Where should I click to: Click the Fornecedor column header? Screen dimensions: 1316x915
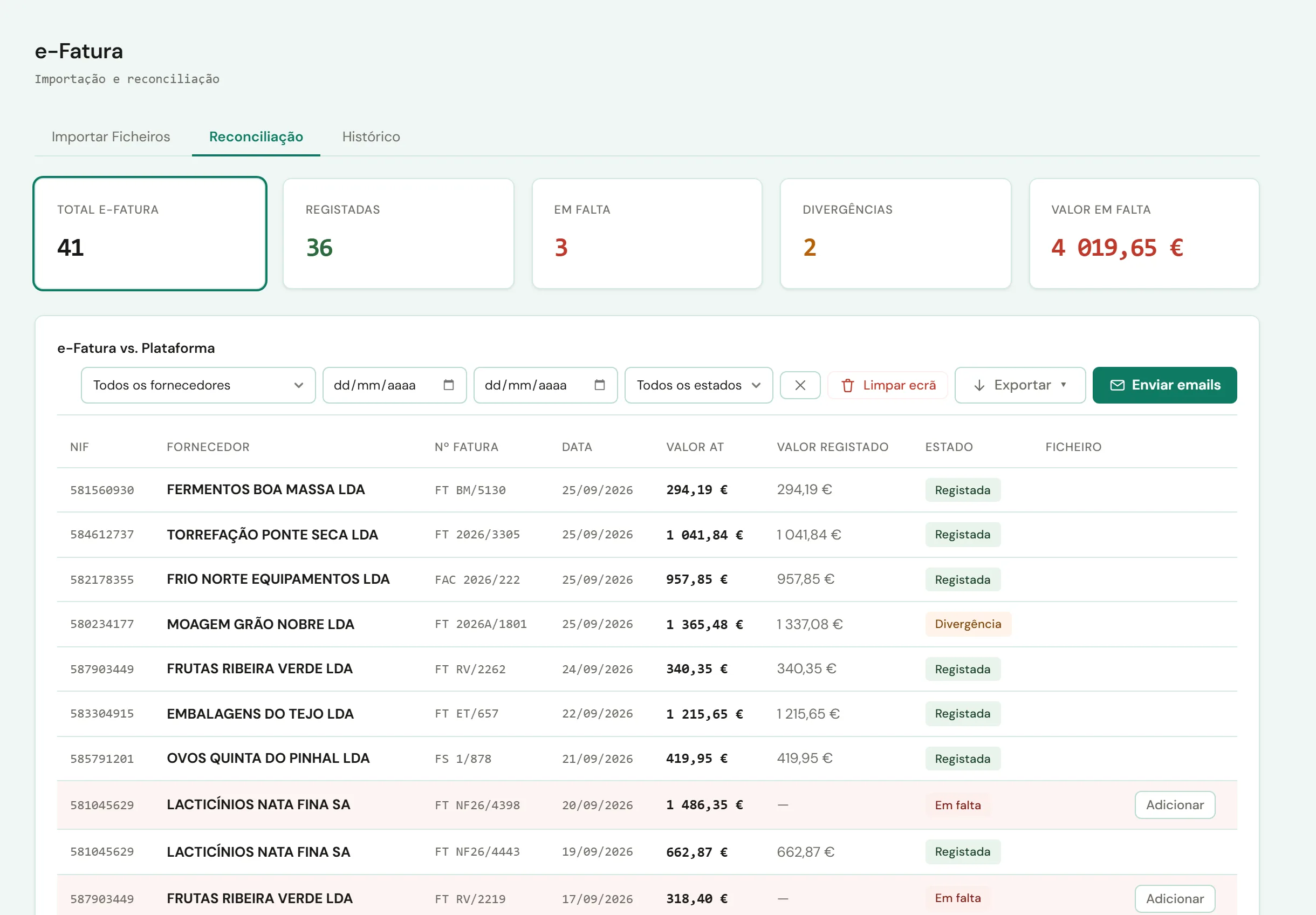(x=208, y=447)
